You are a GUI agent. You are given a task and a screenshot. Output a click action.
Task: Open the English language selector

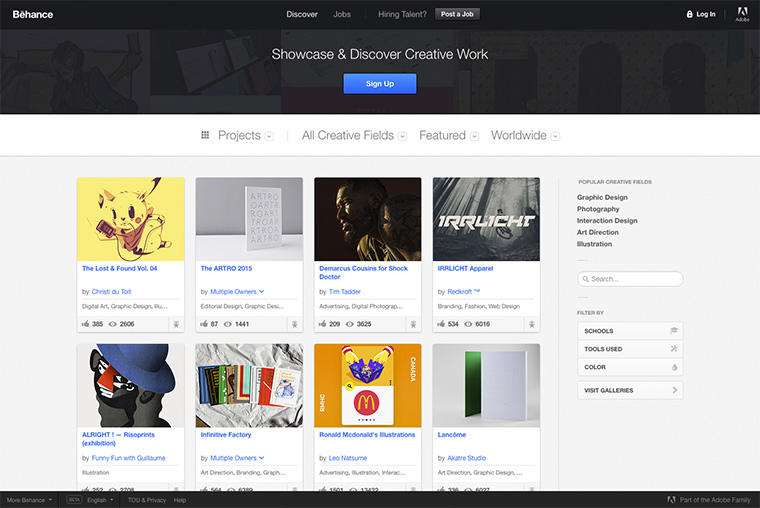100,500
